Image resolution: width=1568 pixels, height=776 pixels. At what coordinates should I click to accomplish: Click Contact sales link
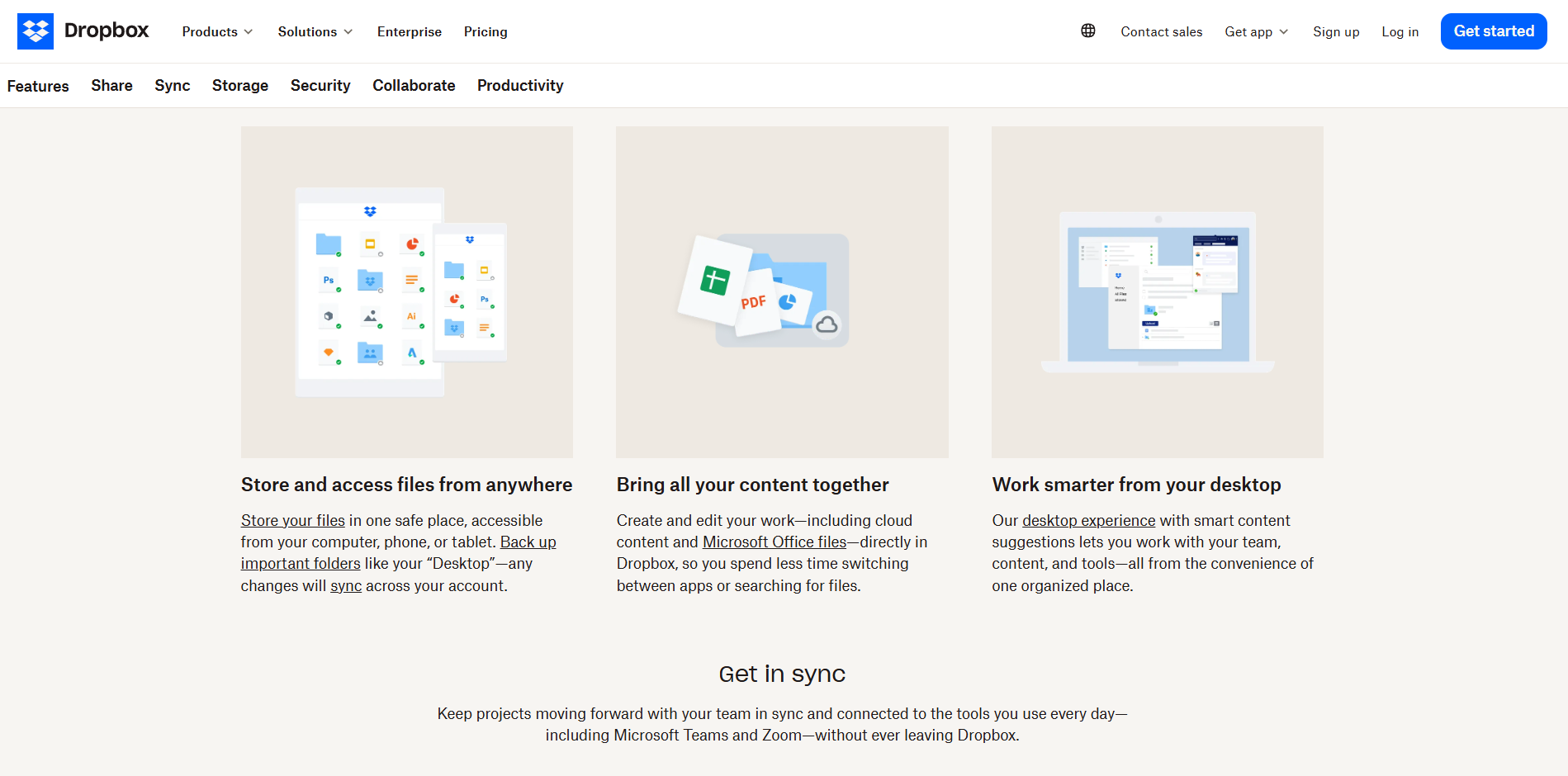1161,31
